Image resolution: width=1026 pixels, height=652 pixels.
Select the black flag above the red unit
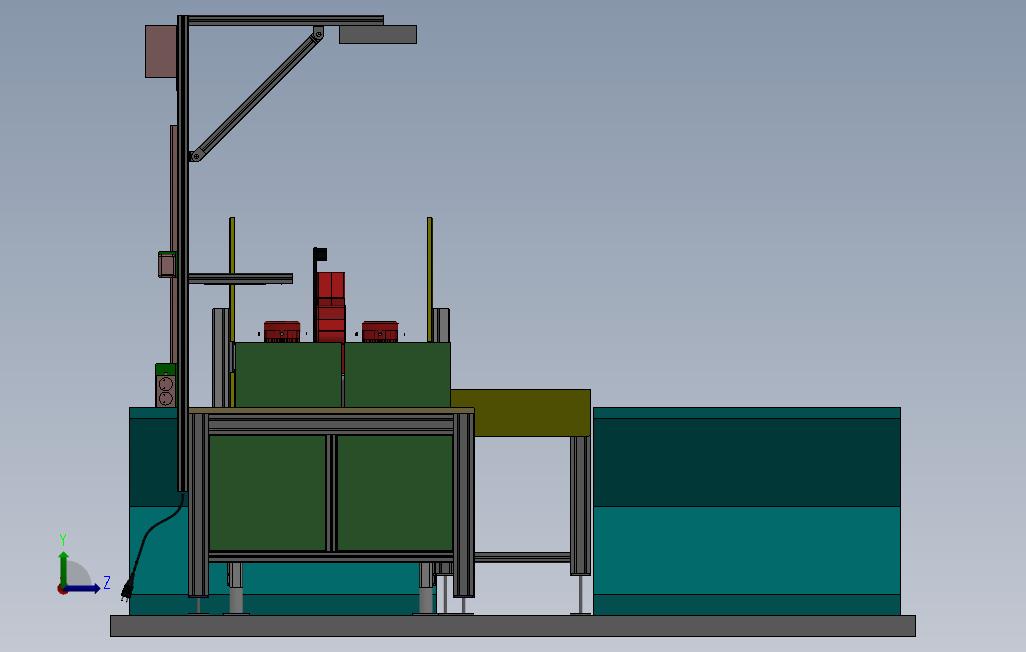(319, 255)
